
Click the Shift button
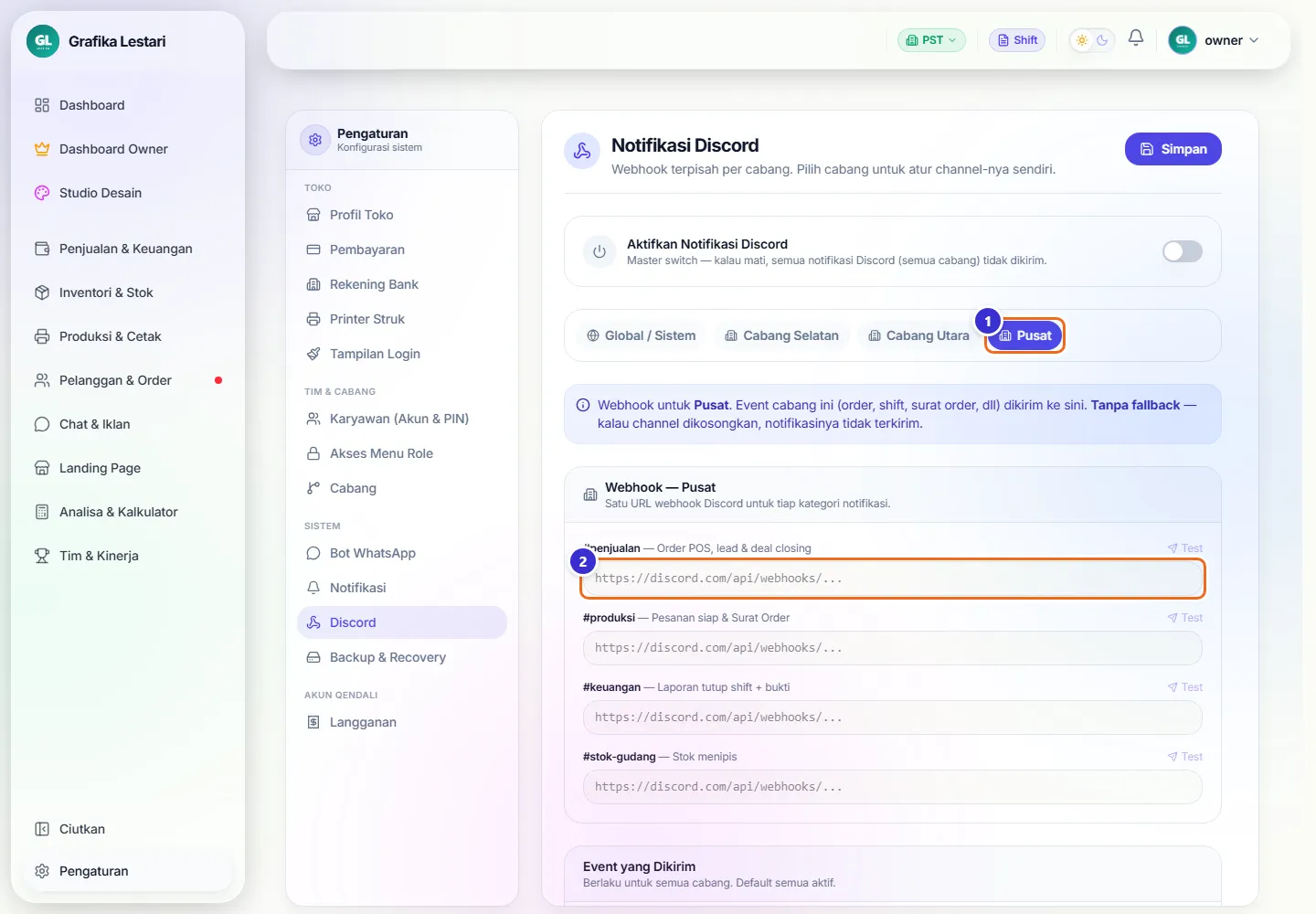(1017, 40)
